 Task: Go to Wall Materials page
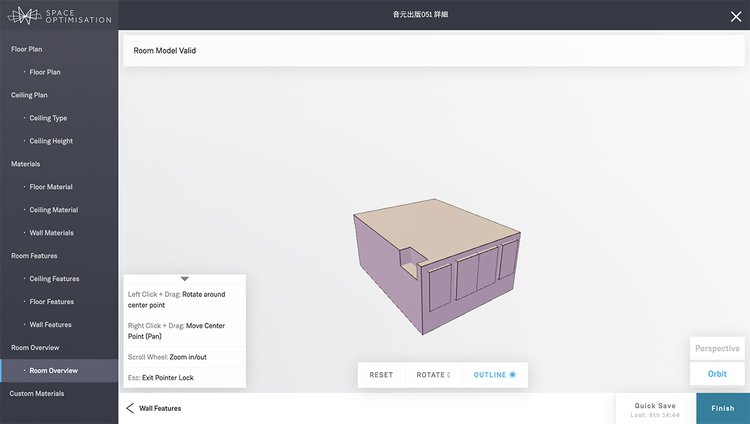coord(51,233)
